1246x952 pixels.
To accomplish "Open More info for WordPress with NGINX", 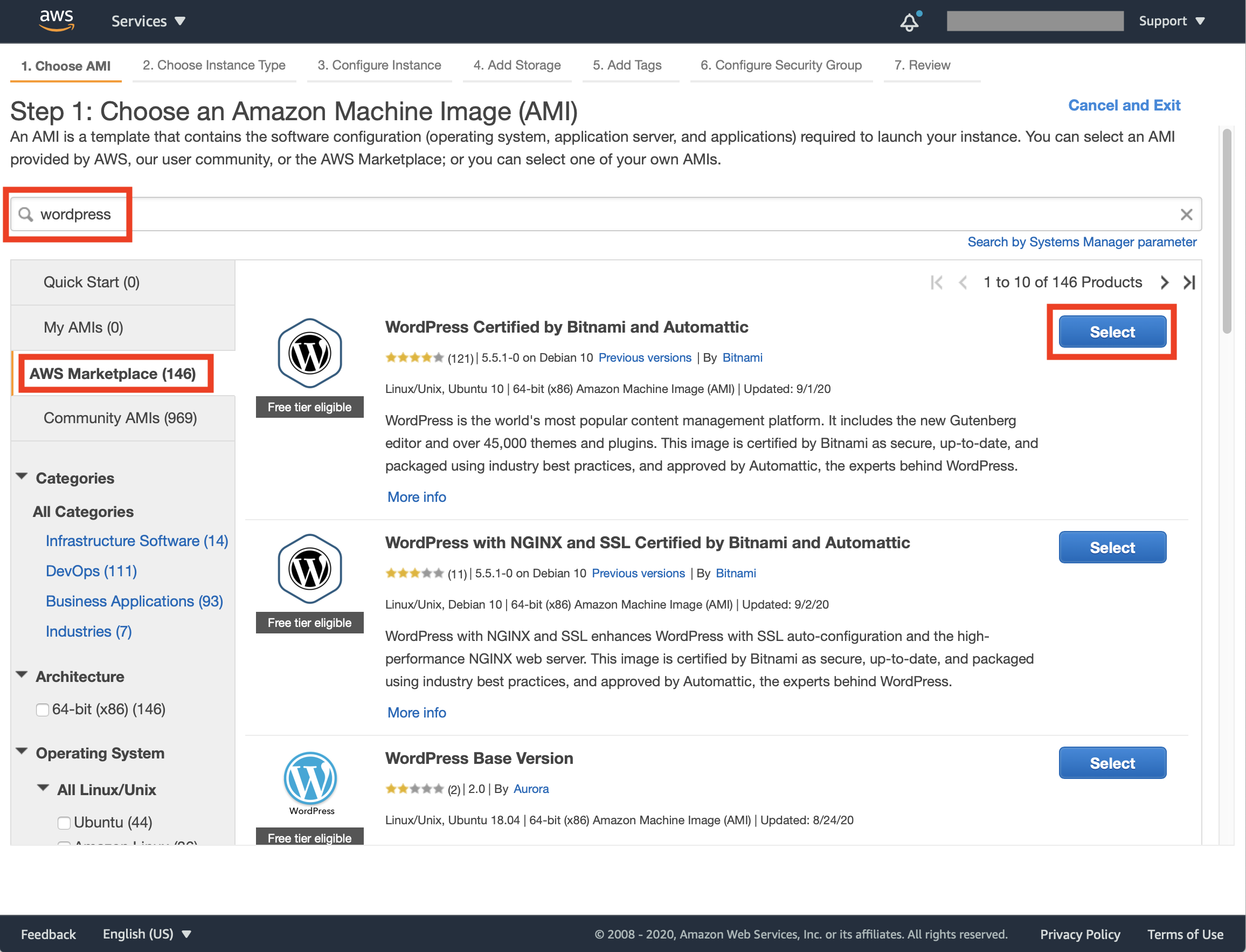I will click(417, 712).
